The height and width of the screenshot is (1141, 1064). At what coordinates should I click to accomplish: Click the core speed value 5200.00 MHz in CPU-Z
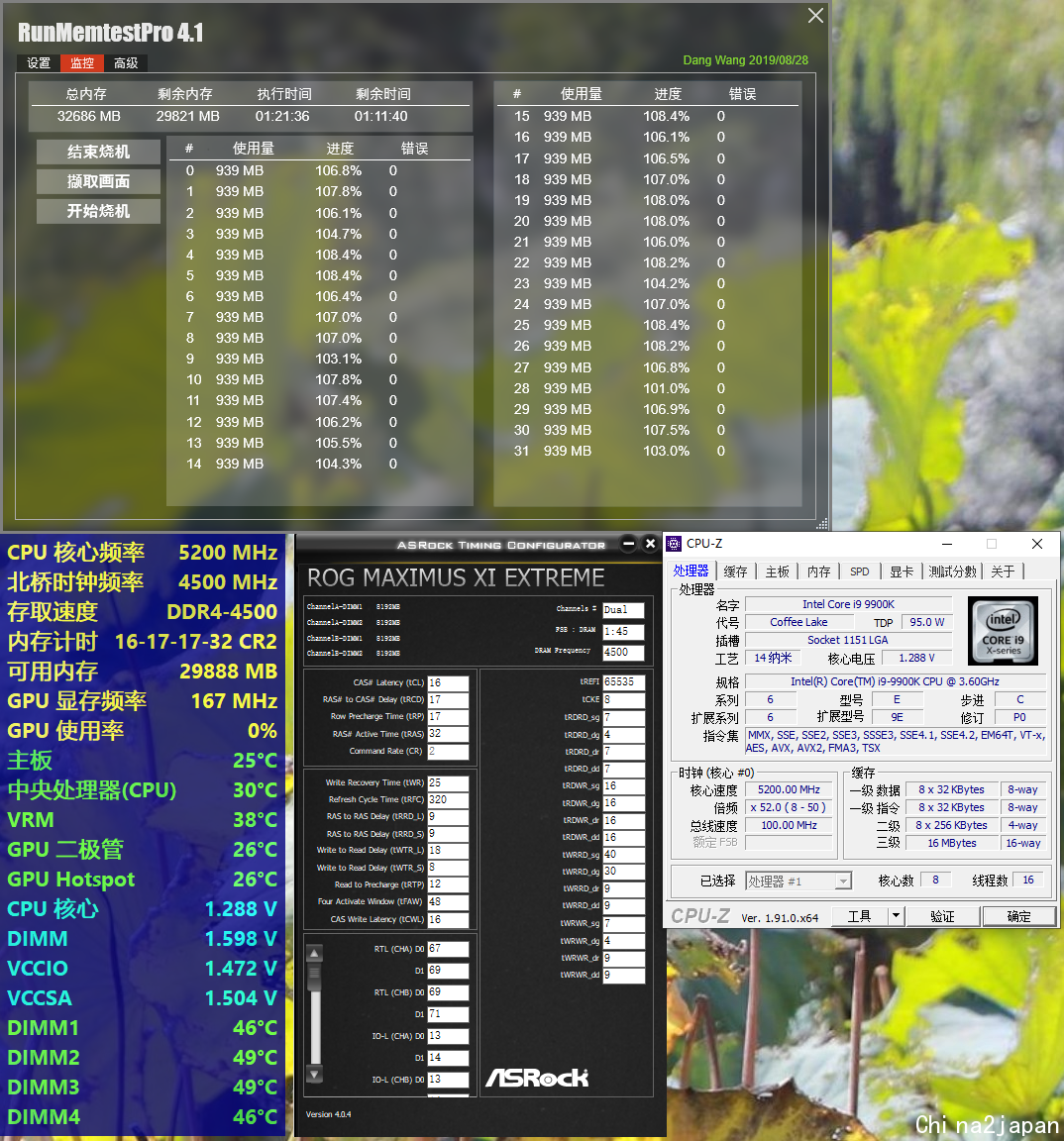click(x=789, y=789)
